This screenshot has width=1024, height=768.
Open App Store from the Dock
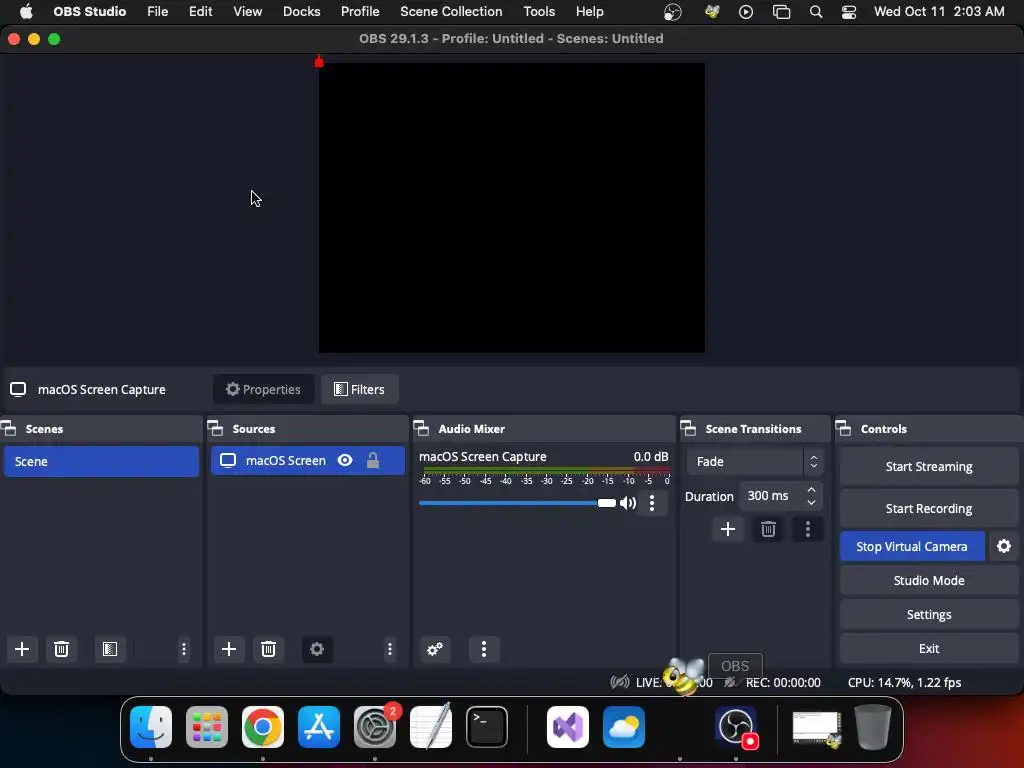tap(319, 727)
